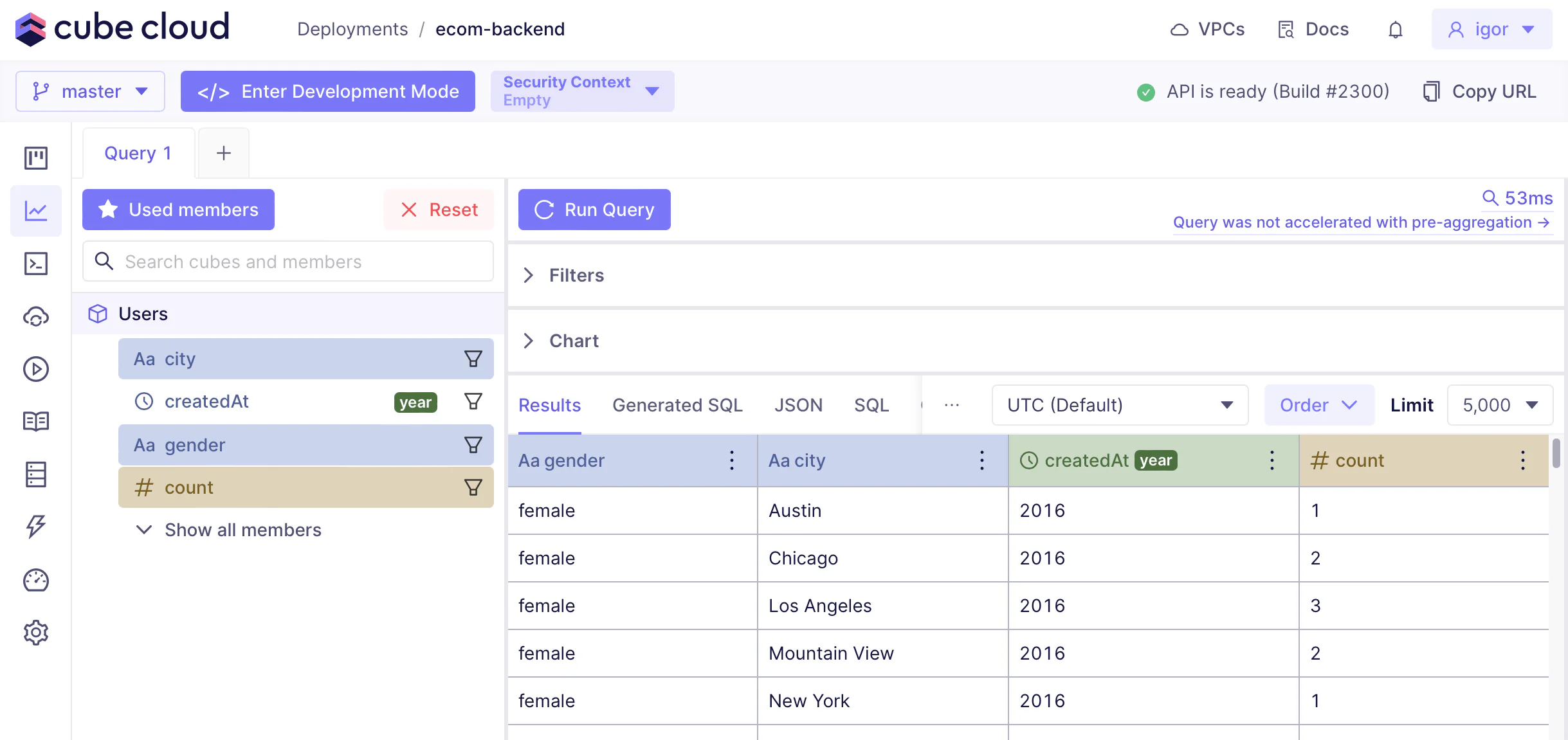Open pre-aggregation not accelerated link
Image resolution: width=1568 pixels, height=740 pixels.
coord(1362,222)
